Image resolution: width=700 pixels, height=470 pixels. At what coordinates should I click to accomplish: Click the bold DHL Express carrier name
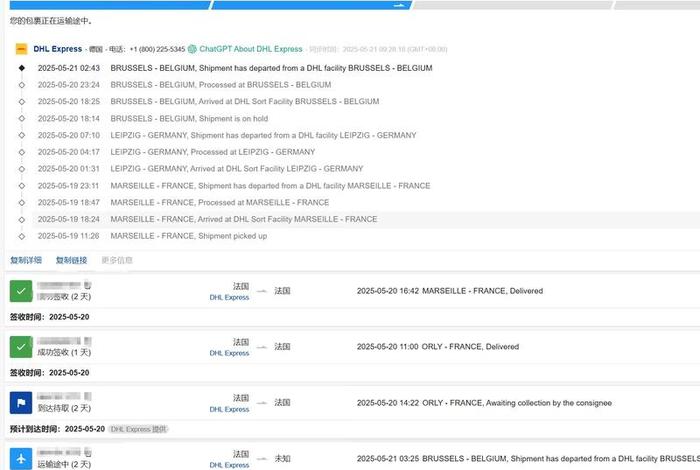(58, 48)
